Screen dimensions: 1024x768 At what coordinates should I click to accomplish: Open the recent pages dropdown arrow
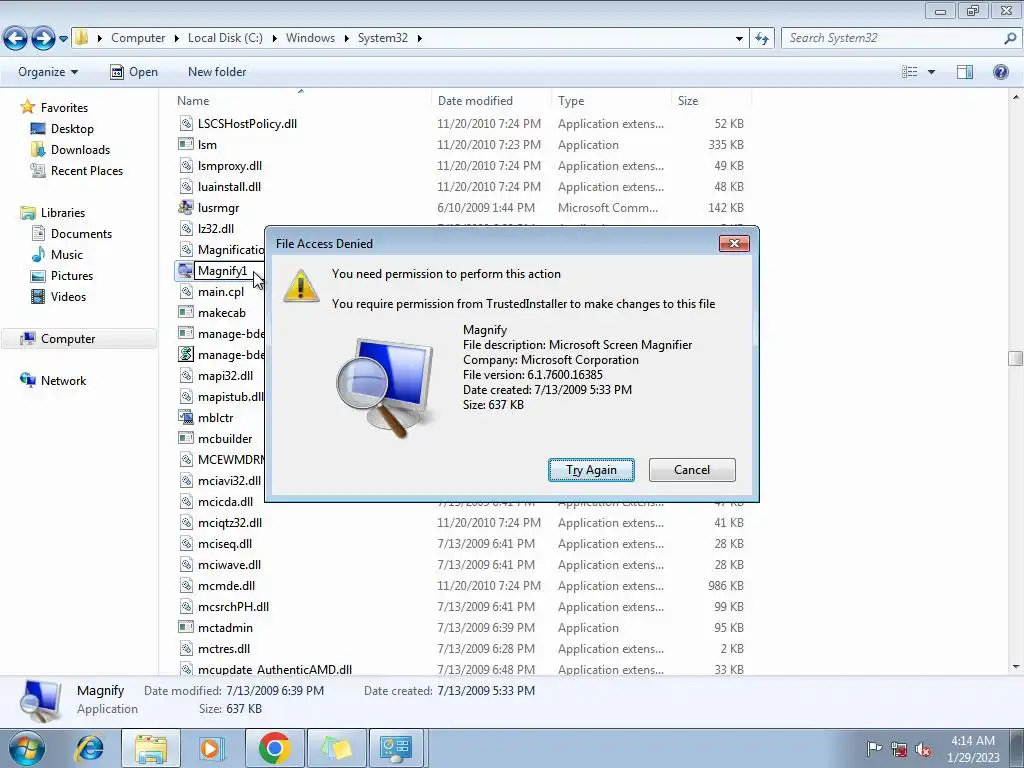click(x=63, y=39)
